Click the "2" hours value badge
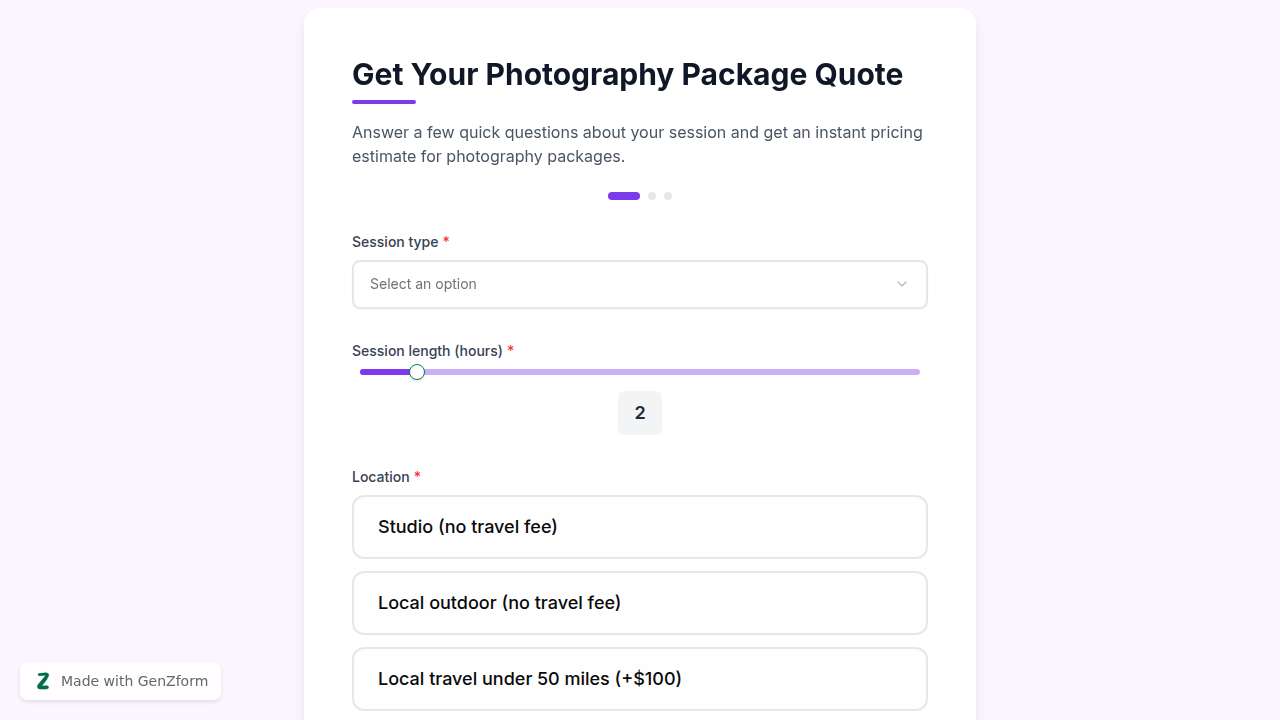The width and height of the screenshot is (1280, 720). click(x=640, y=412)
